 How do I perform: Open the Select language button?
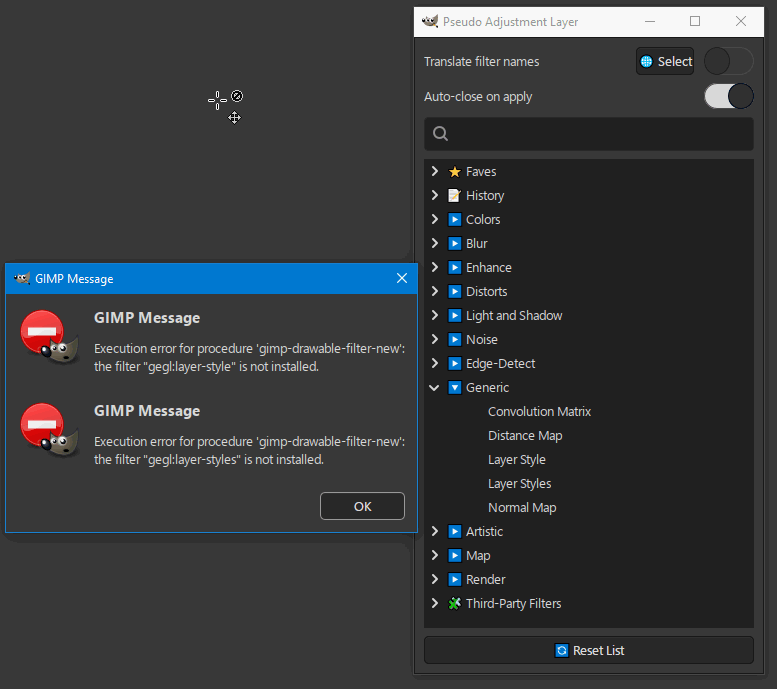pyautogui.click(x=665, y=61)
